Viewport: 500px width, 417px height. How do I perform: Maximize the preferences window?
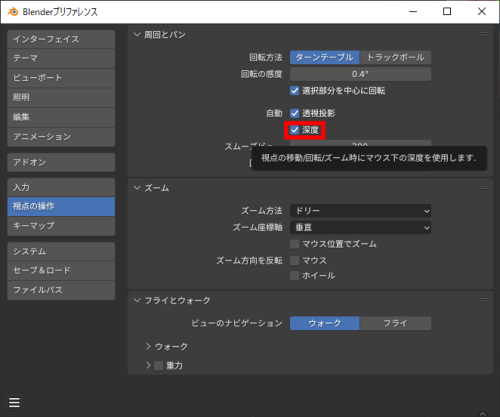pyautogui.click(x=447, y=12)
